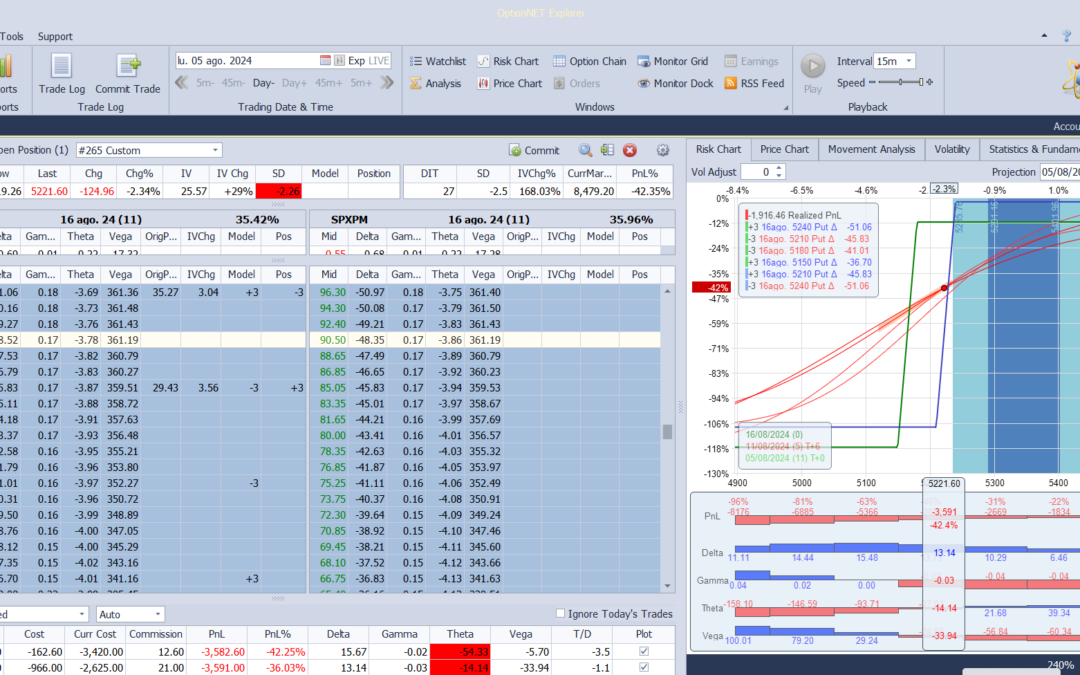Step forward 5 minutes with 5m+
The width and height of the screenshot is (1080, 675).
362,83
